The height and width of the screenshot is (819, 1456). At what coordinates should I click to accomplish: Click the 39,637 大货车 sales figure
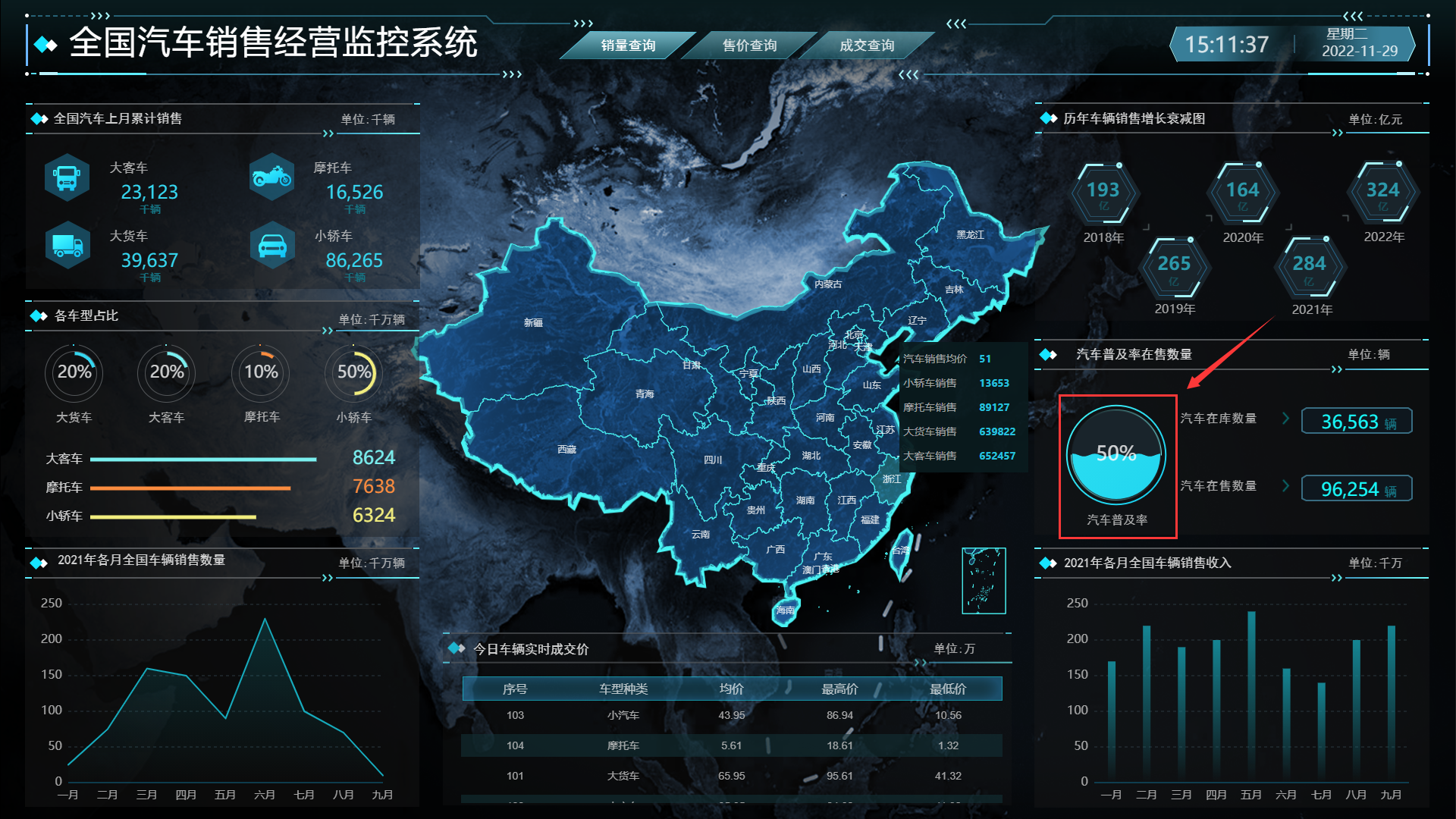[x=149, y=261]
